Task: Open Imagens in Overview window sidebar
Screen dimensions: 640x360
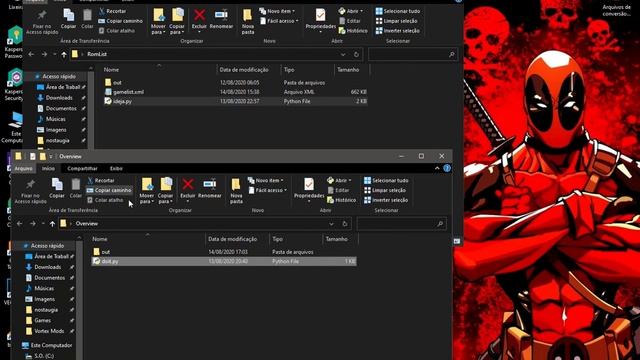Action: click(x=44, y=299)
